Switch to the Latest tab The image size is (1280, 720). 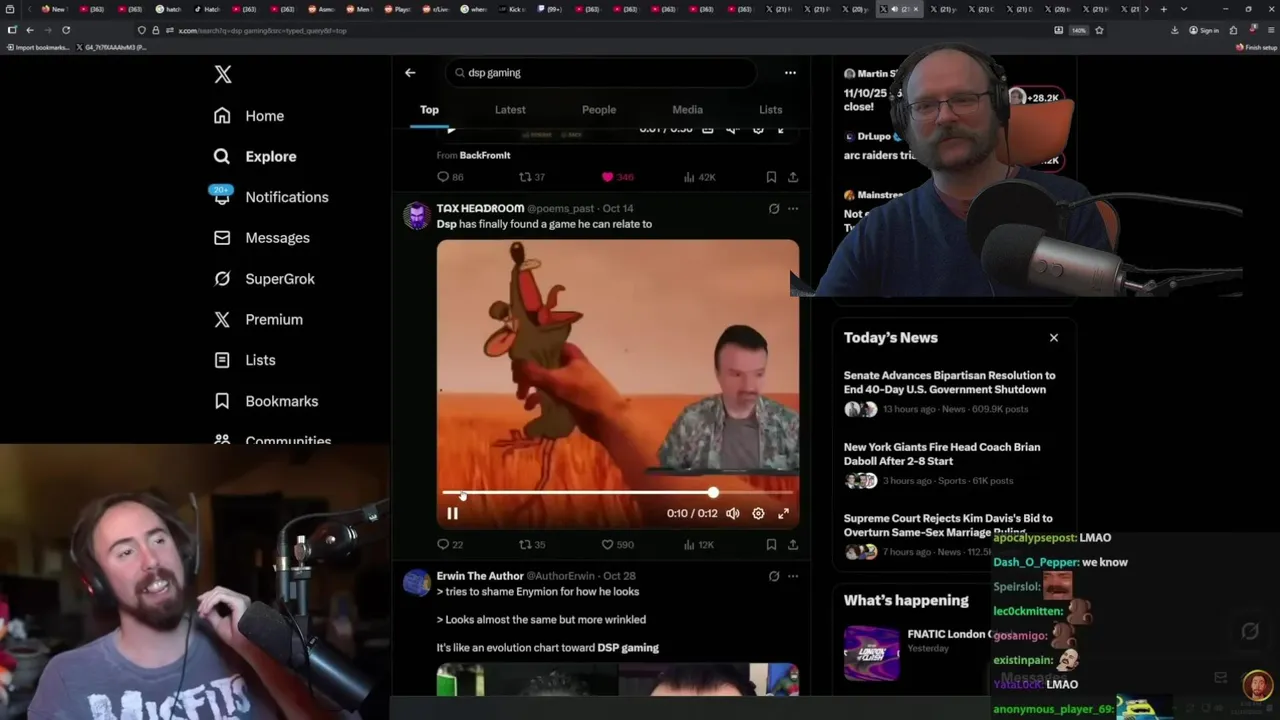tap(510, 110)
